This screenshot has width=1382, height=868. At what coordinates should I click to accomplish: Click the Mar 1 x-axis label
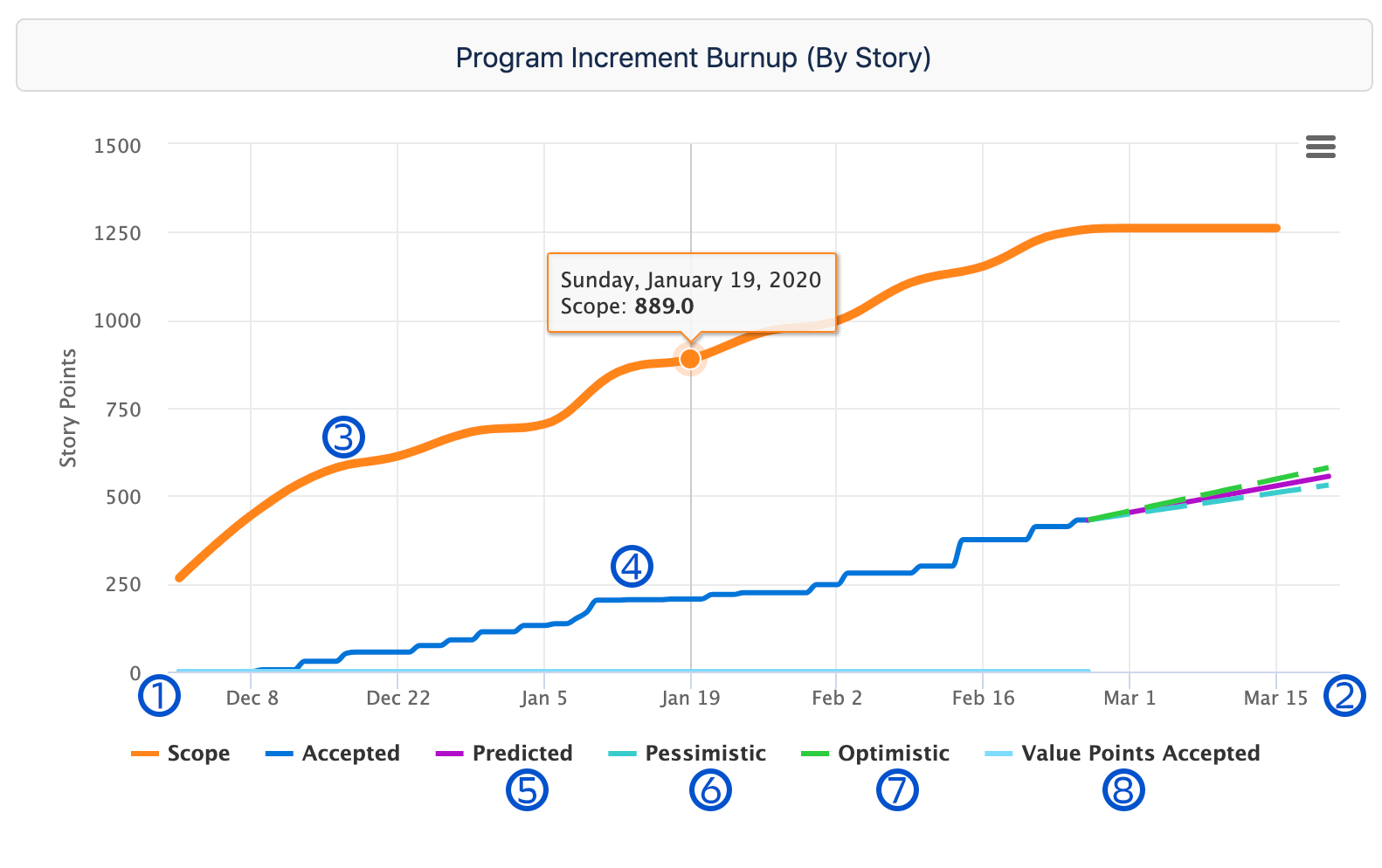[1130, 698]
